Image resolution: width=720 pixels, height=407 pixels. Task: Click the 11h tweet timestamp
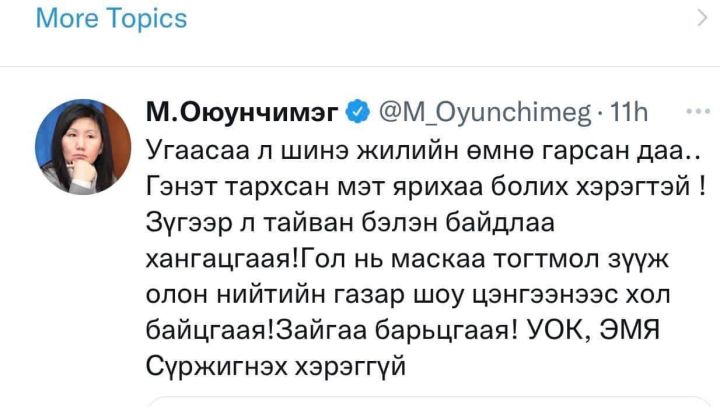628,114
